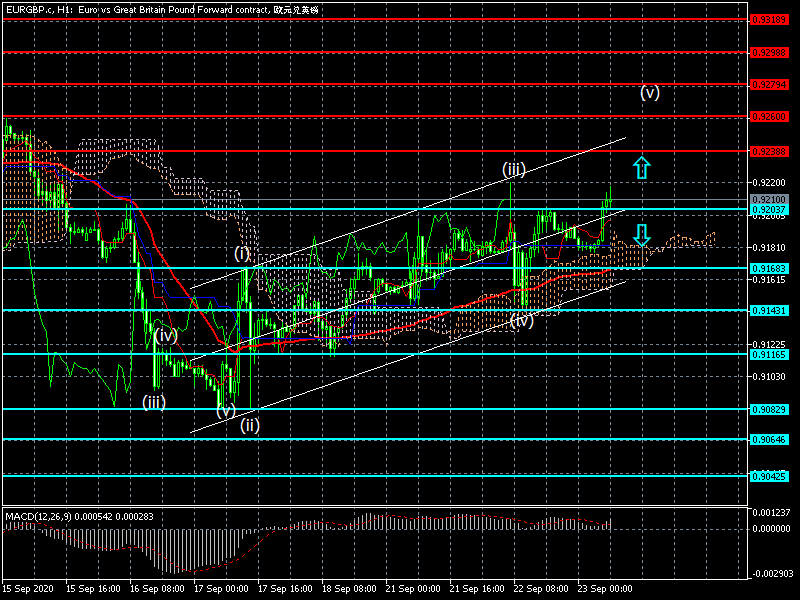This screenshot has width=800, height=600.
Task: Click the 17 Sep 00:00 time axis label
Action: pos(221,588)
